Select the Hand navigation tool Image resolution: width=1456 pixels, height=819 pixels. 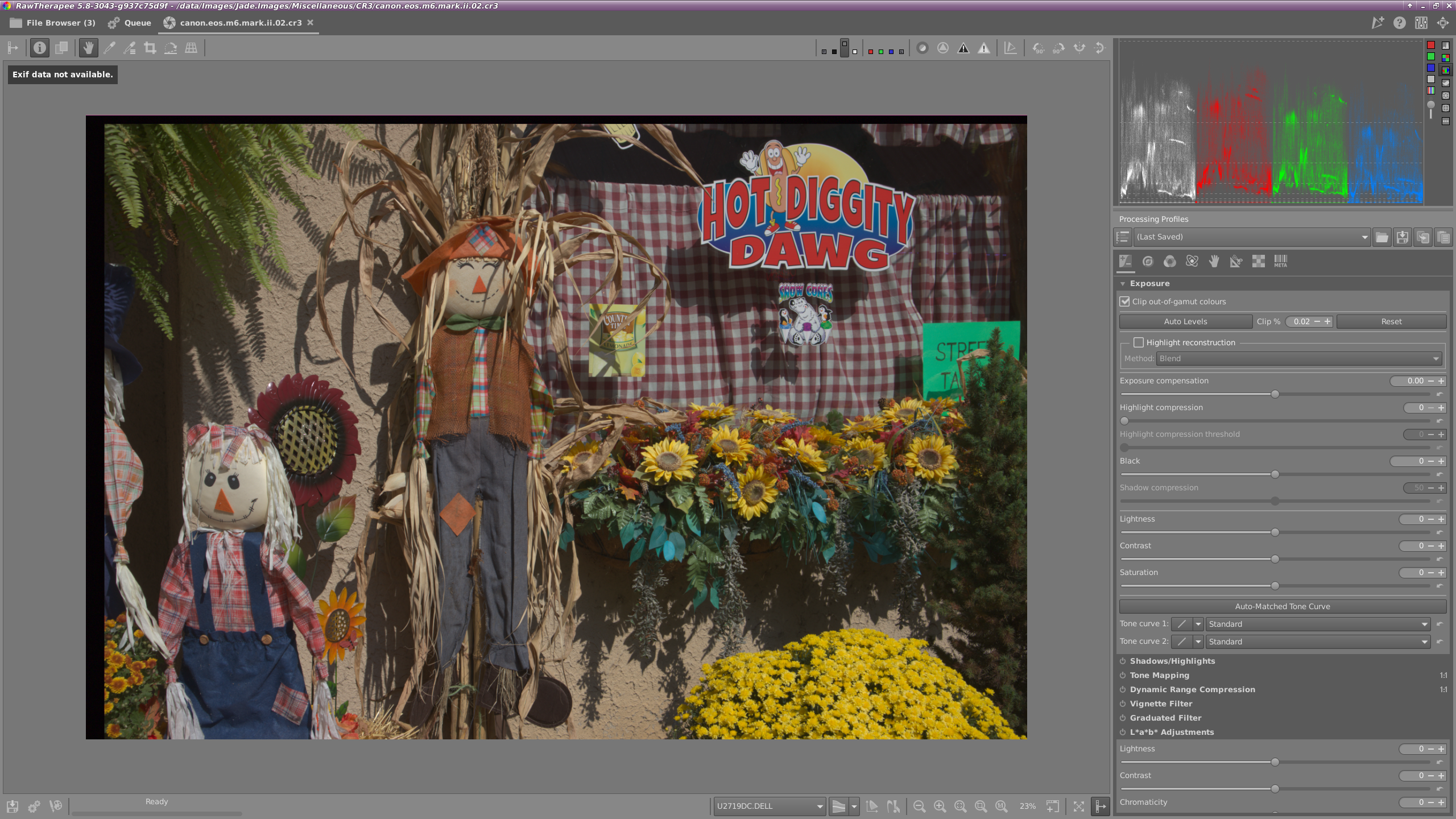click(x=88, y=48)
